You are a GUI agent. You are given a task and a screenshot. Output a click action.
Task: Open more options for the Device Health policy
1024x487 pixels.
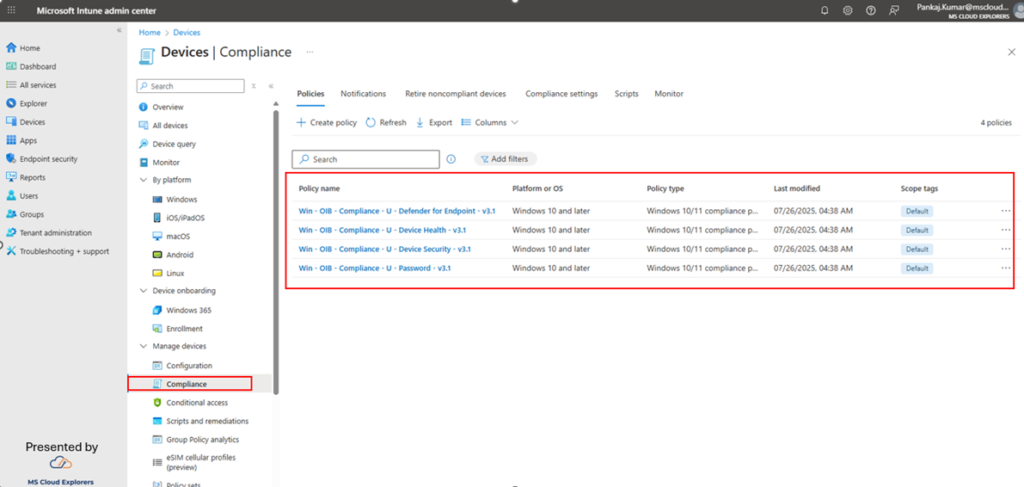[1006, 230]
